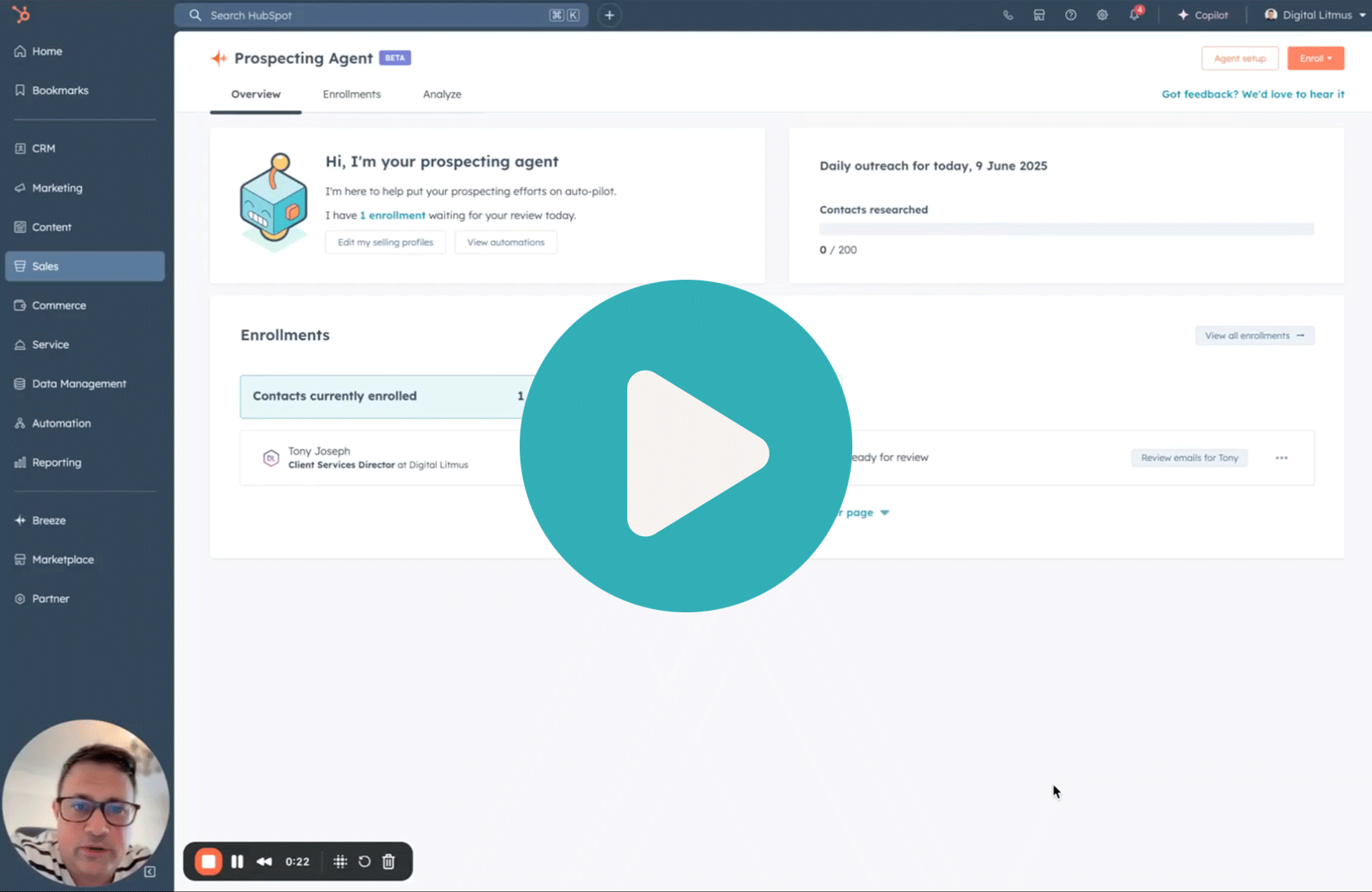This screenshot has height=892, width=1372.
Task: Open the Content menu
Action: pyautogui.click(x=43, y=227)
